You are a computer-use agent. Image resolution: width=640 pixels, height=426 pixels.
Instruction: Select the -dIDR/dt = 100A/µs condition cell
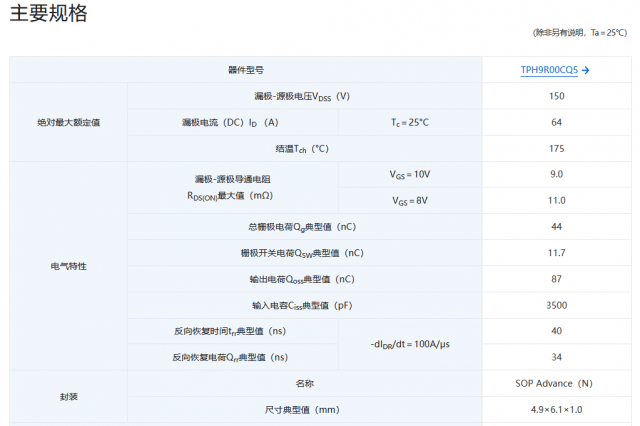click(409, 344)
